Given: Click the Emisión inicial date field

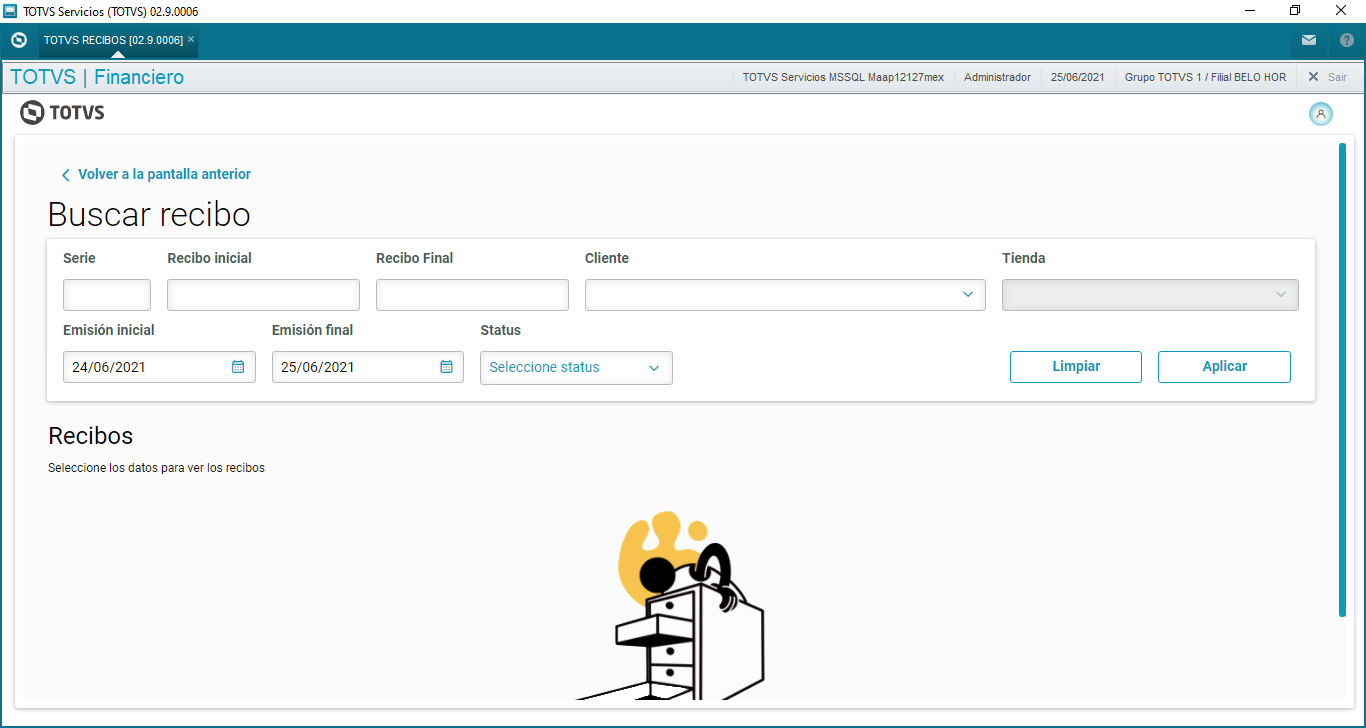Looking at the screenshot, I should (x=159, y=367).
